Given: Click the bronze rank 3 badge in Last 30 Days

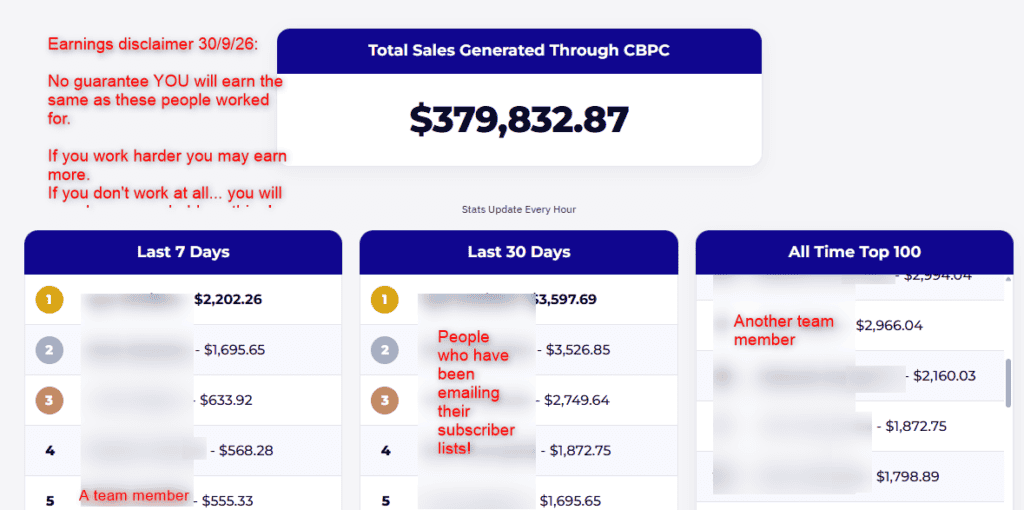Looking at the screenshot, I should point(385,400).
